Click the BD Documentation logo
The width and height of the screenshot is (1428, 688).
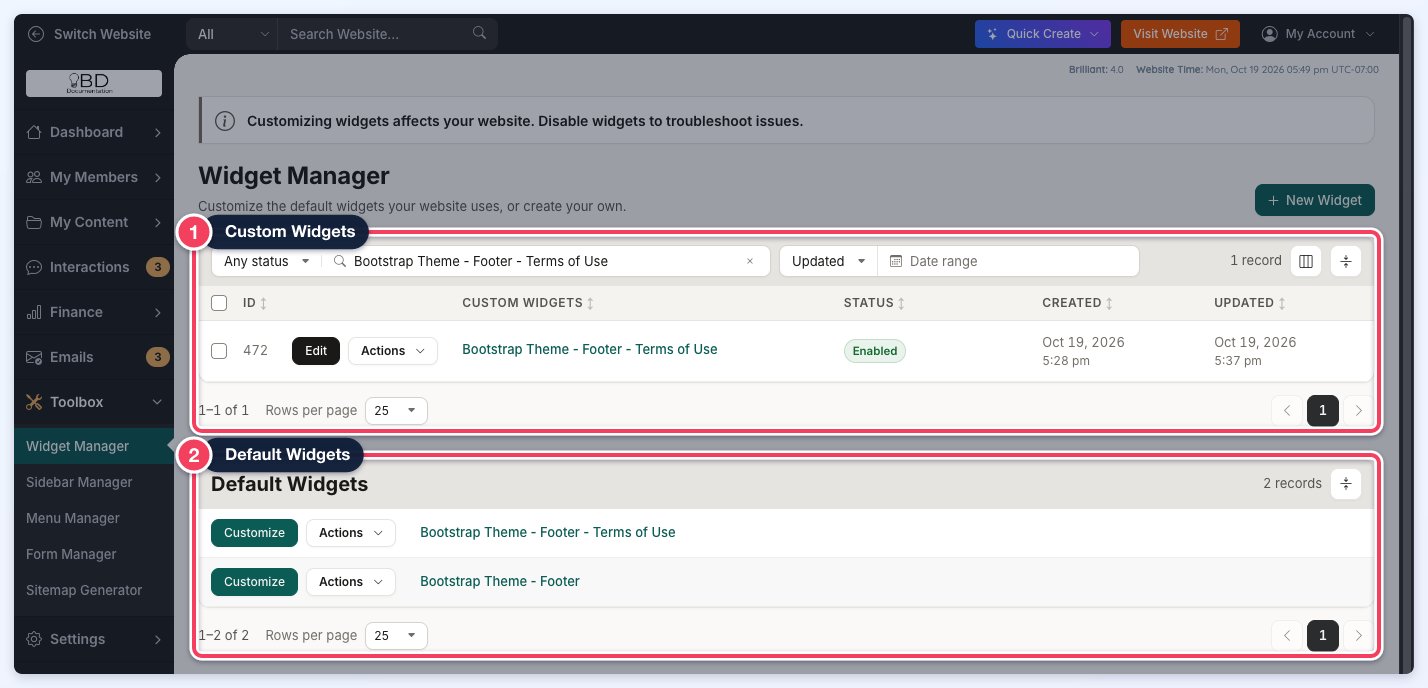click(94, 83)
